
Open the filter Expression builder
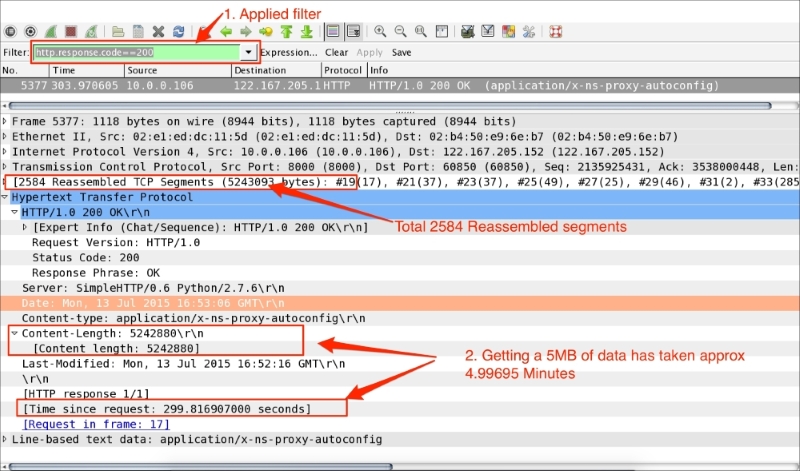pos(289,52)
